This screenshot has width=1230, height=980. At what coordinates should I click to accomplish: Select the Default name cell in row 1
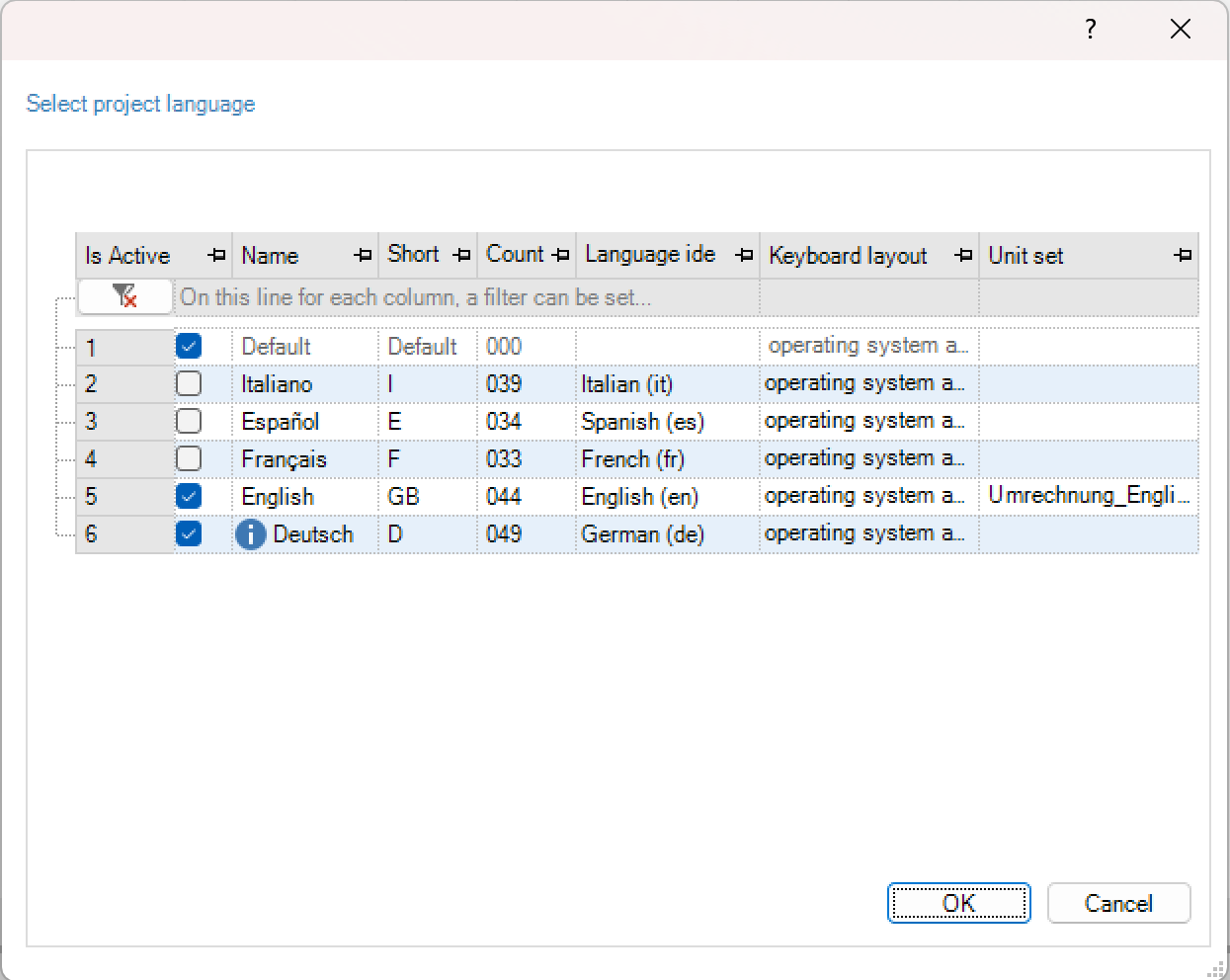305,347
